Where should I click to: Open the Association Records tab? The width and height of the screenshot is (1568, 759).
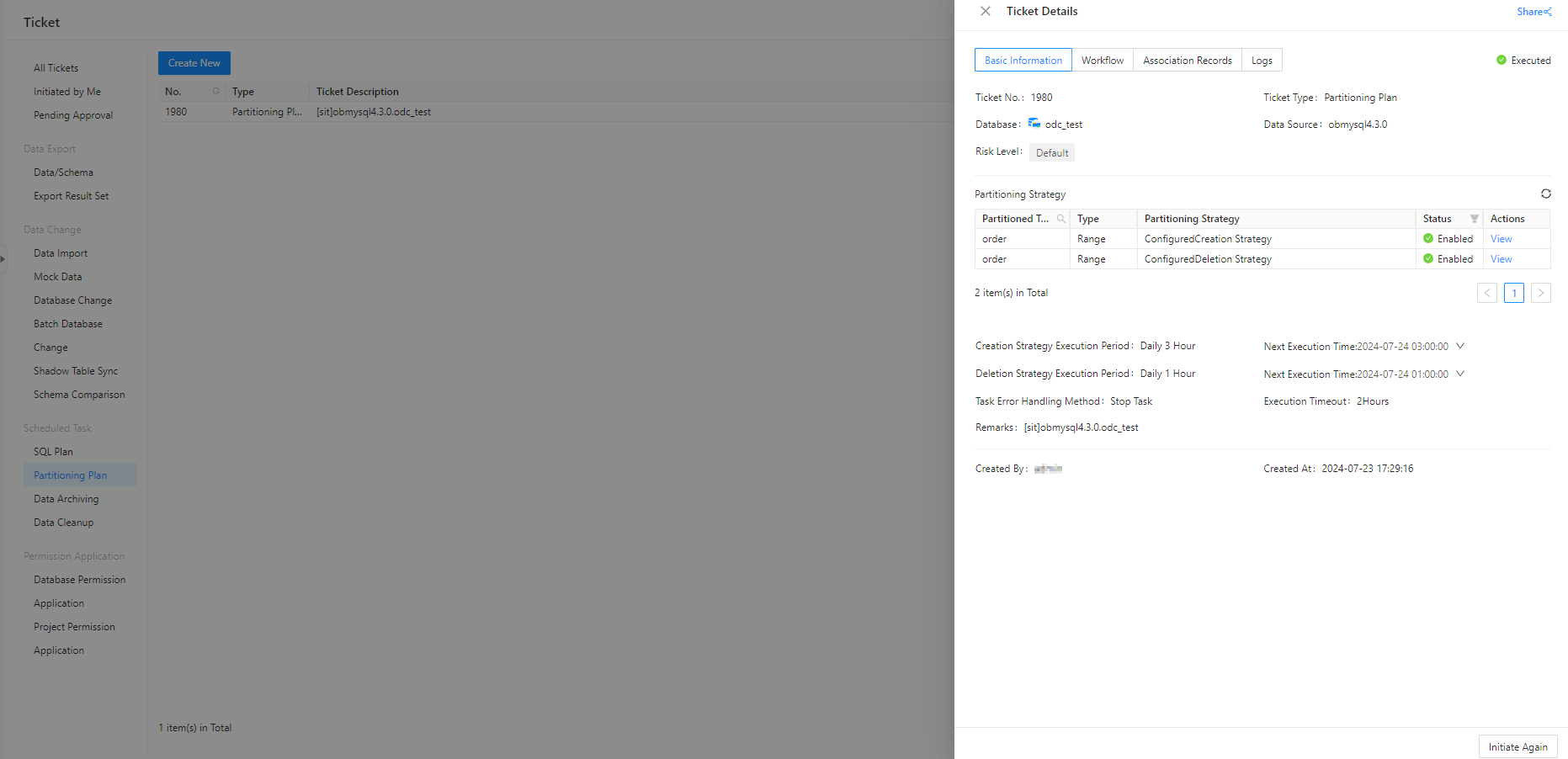(1187, 61)
